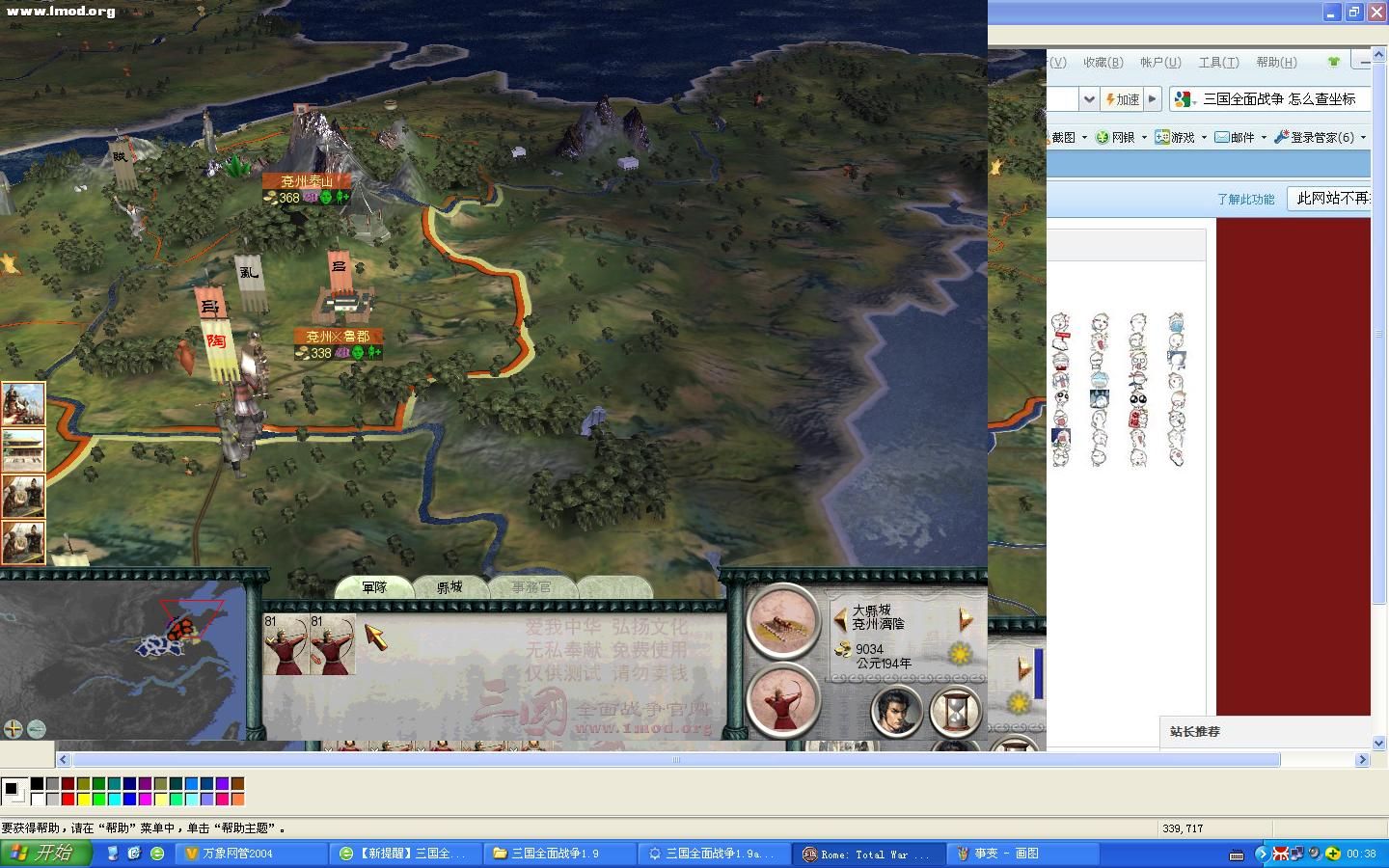Click the green shirt skin icon

coord(1333,62)
